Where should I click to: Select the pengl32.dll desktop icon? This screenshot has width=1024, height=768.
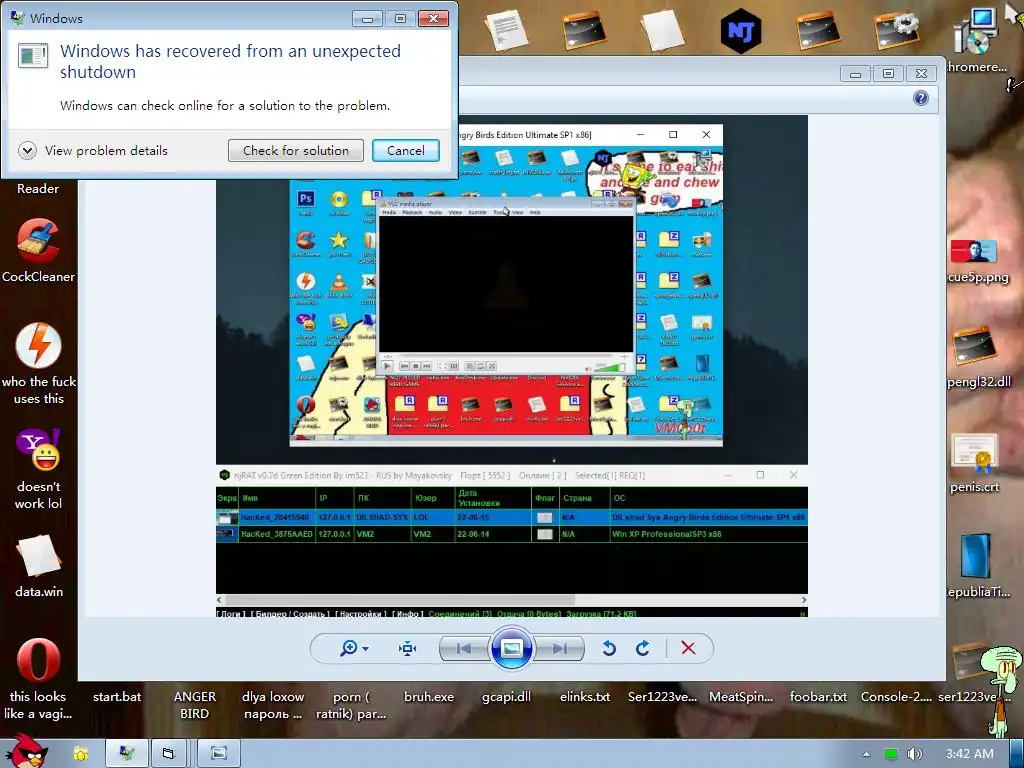coord(977,357)
